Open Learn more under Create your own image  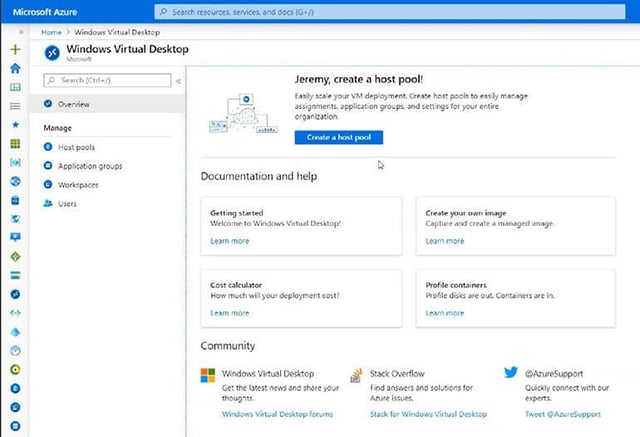click(444, 241)
